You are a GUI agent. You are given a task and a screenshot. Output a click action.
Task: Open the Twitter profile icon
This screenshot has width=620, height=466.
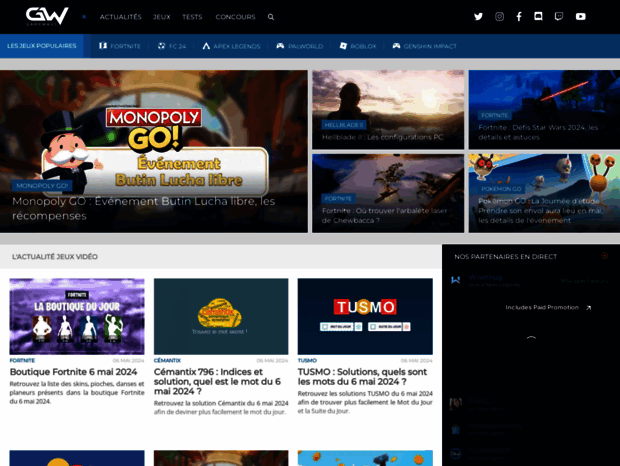(478, 17)
